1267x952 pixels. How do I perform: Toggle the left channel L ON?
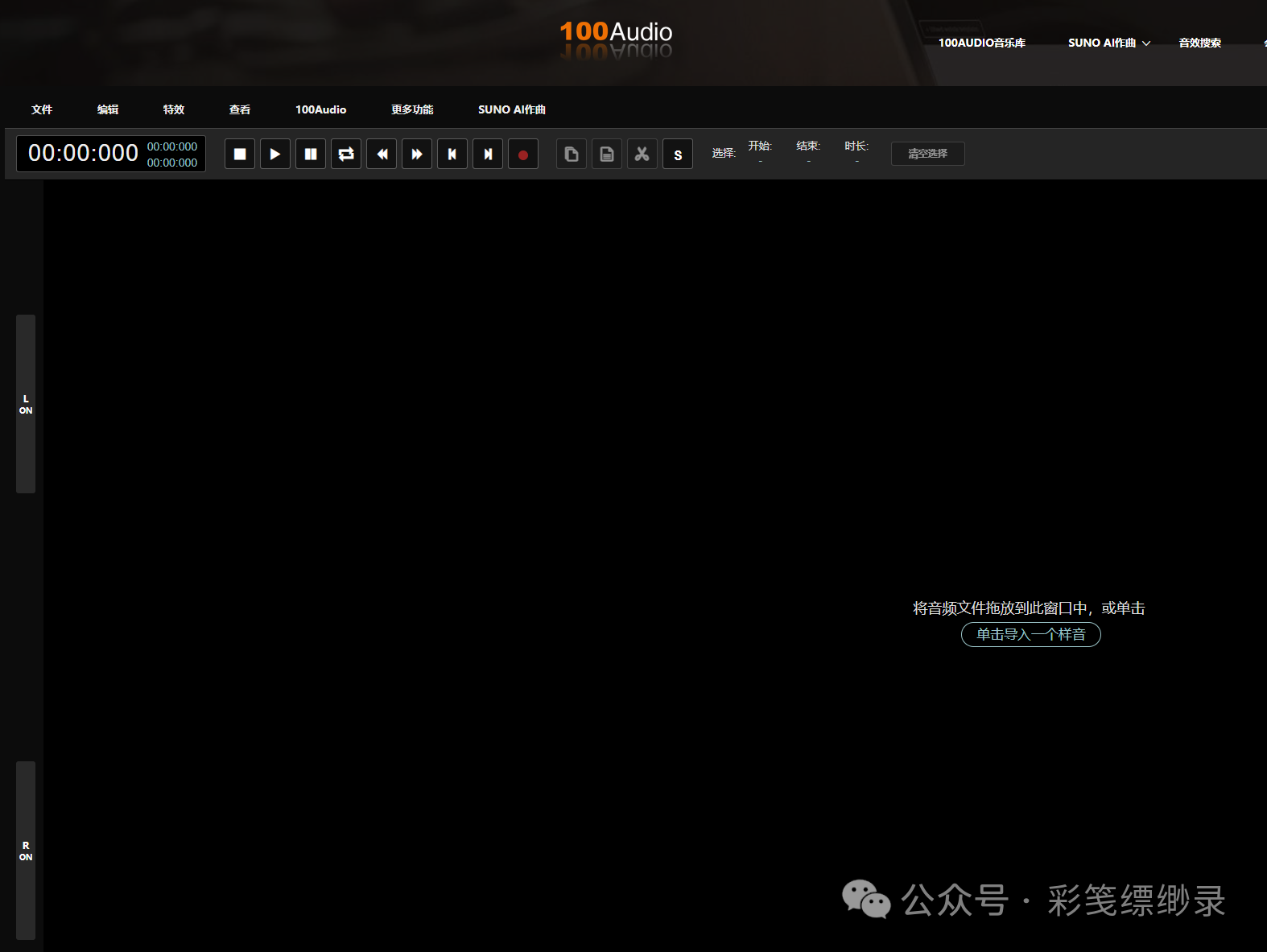coord(26,404)
